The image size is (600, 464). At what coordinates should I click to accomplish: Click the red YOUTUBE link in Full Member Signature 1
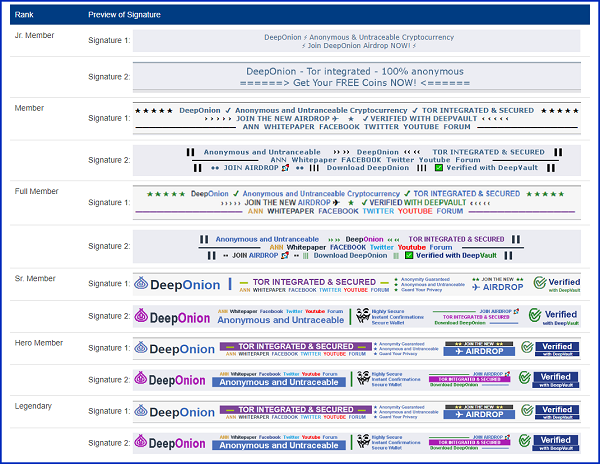[415, 211]
